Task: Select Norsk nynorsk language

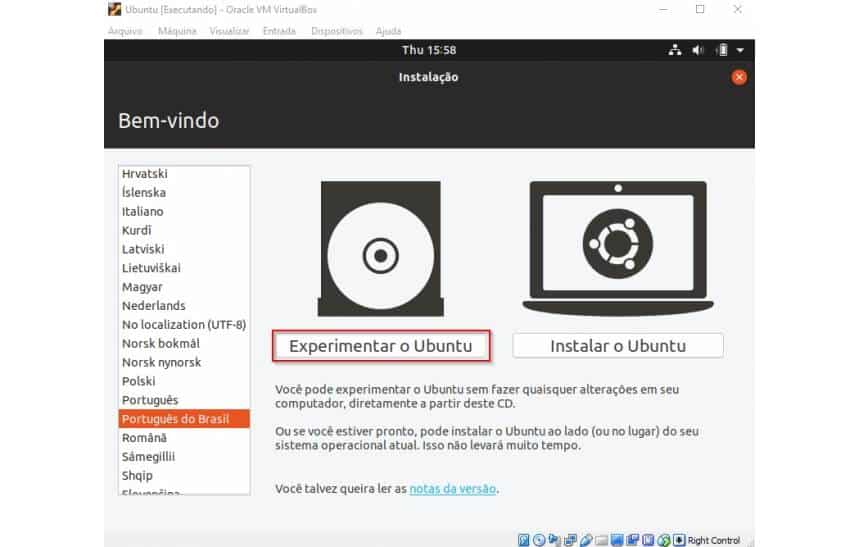Action: (184, 362)
